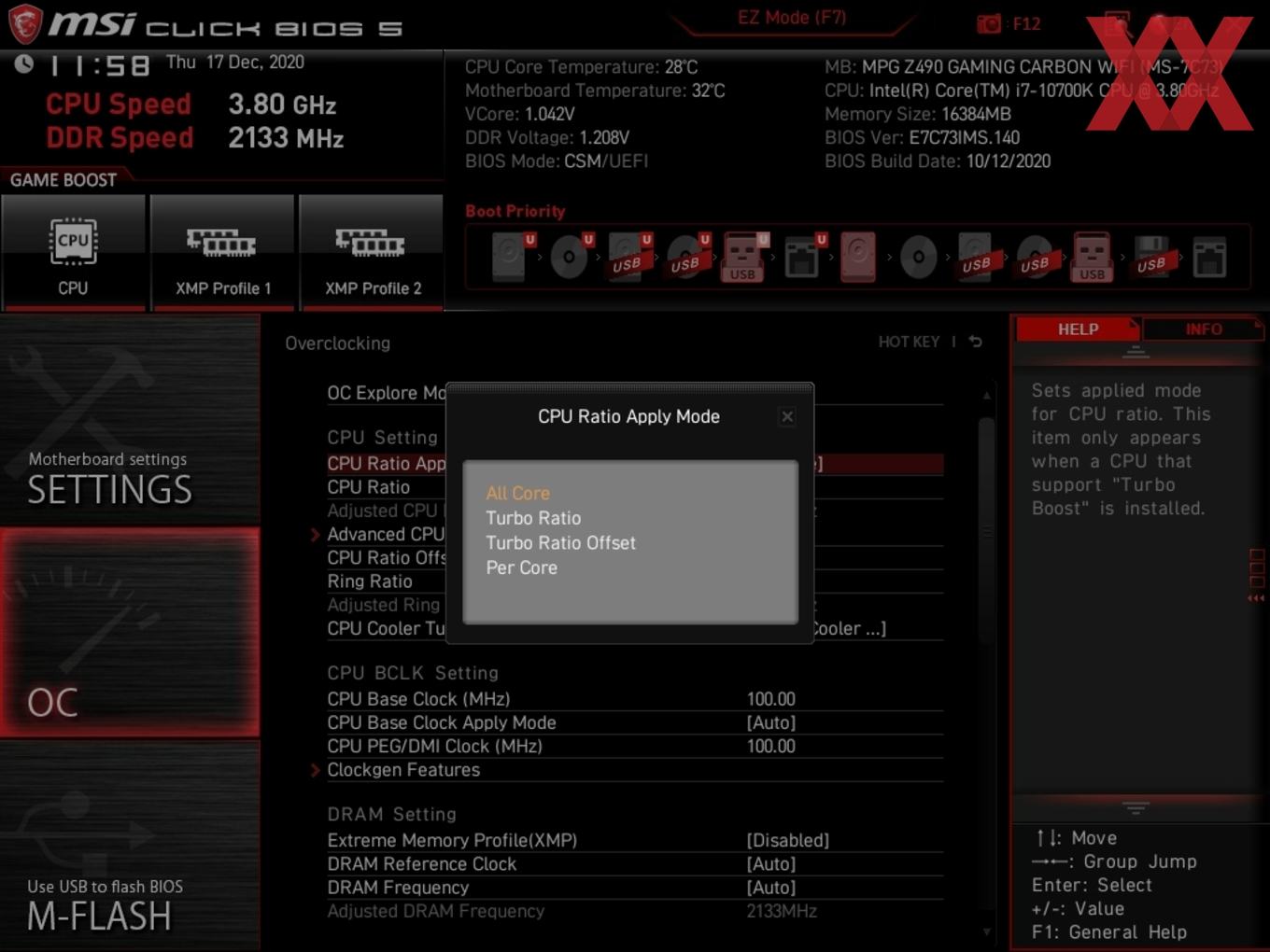Viewport: 1270px width, 952px height.
Task: Toggle XMP Profile 2
Action: (372, 252)
